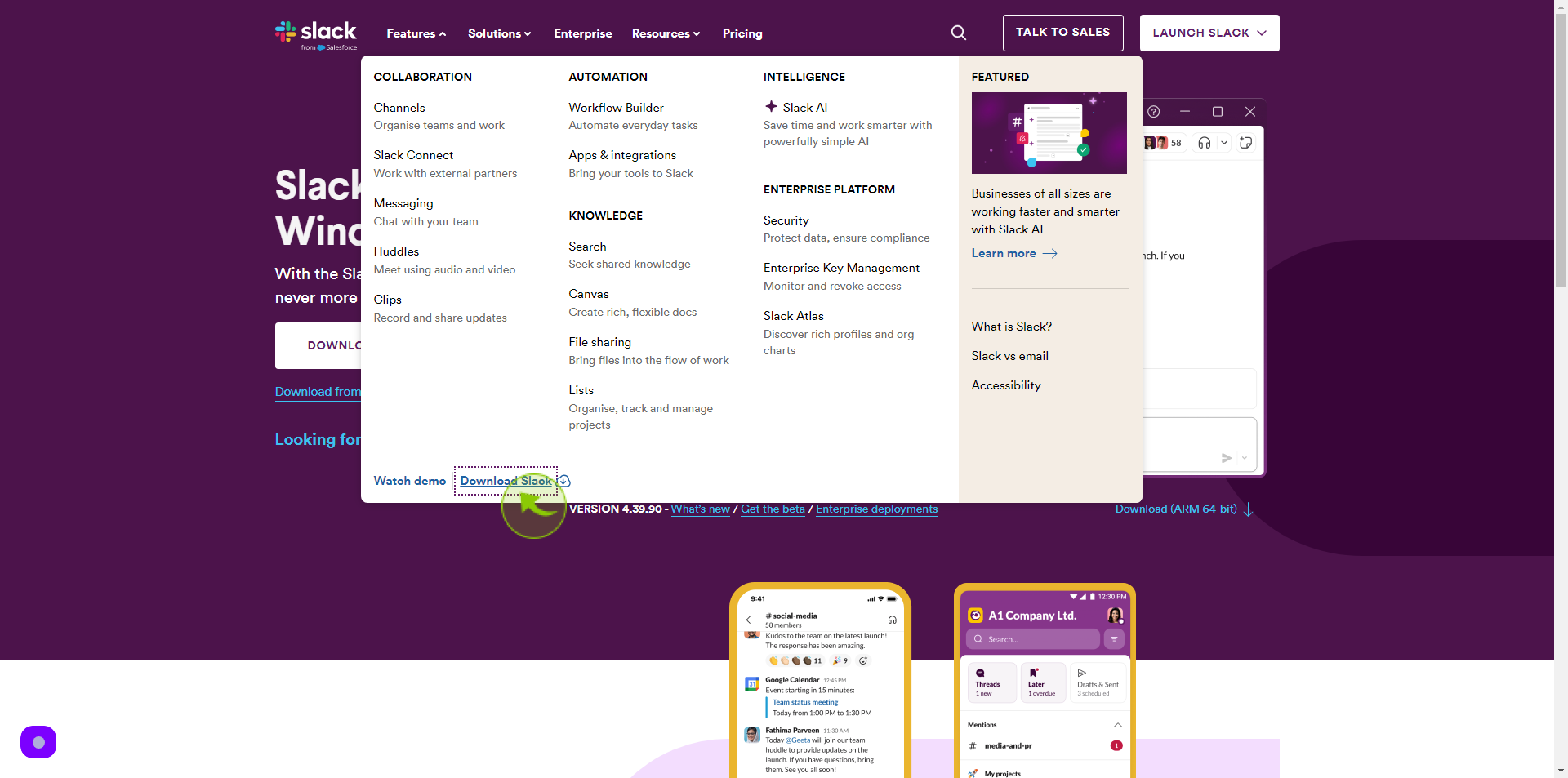
Task: Click the media-and-pr channel row
Action: click(1045, 746)
